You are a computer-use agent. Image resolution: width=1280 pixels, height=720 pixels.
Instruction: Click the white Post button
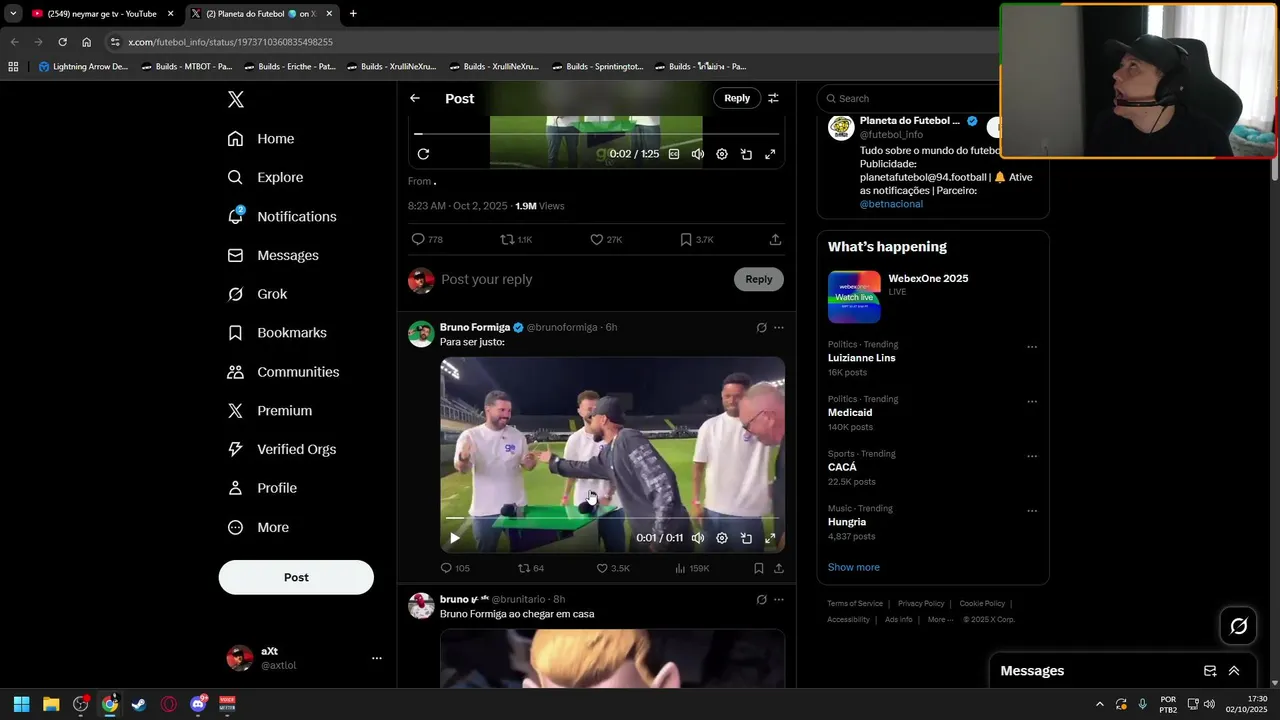[x=296, y=577]
